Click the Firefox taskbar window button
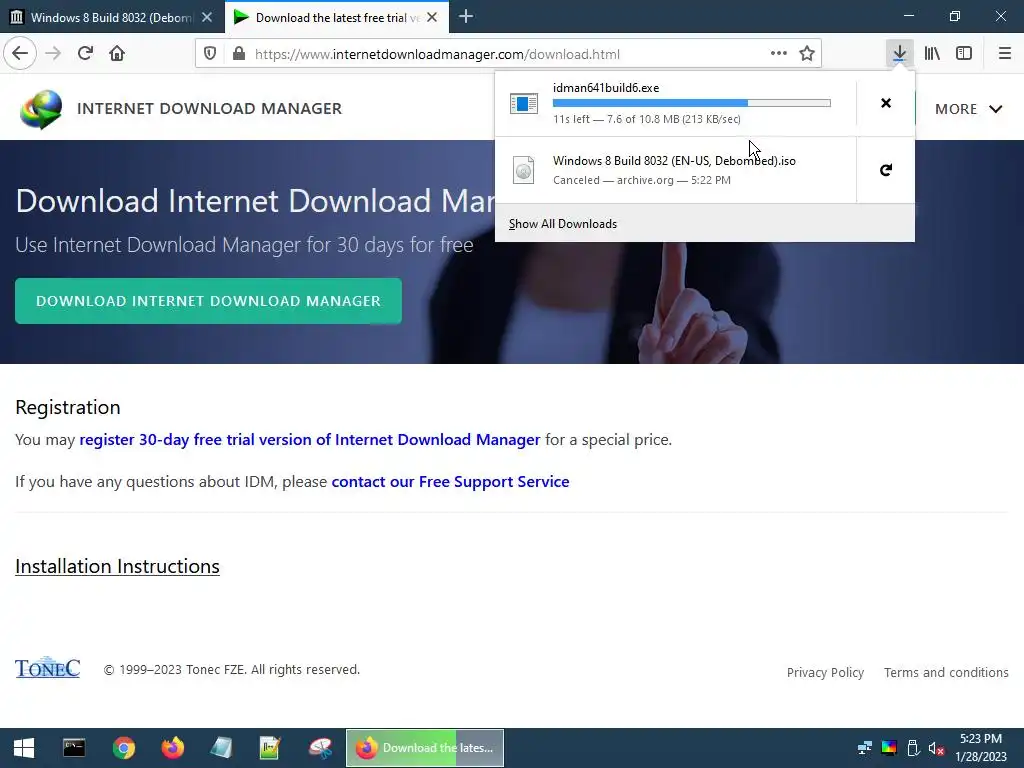 pyautogui.click(x=424, y=748)
